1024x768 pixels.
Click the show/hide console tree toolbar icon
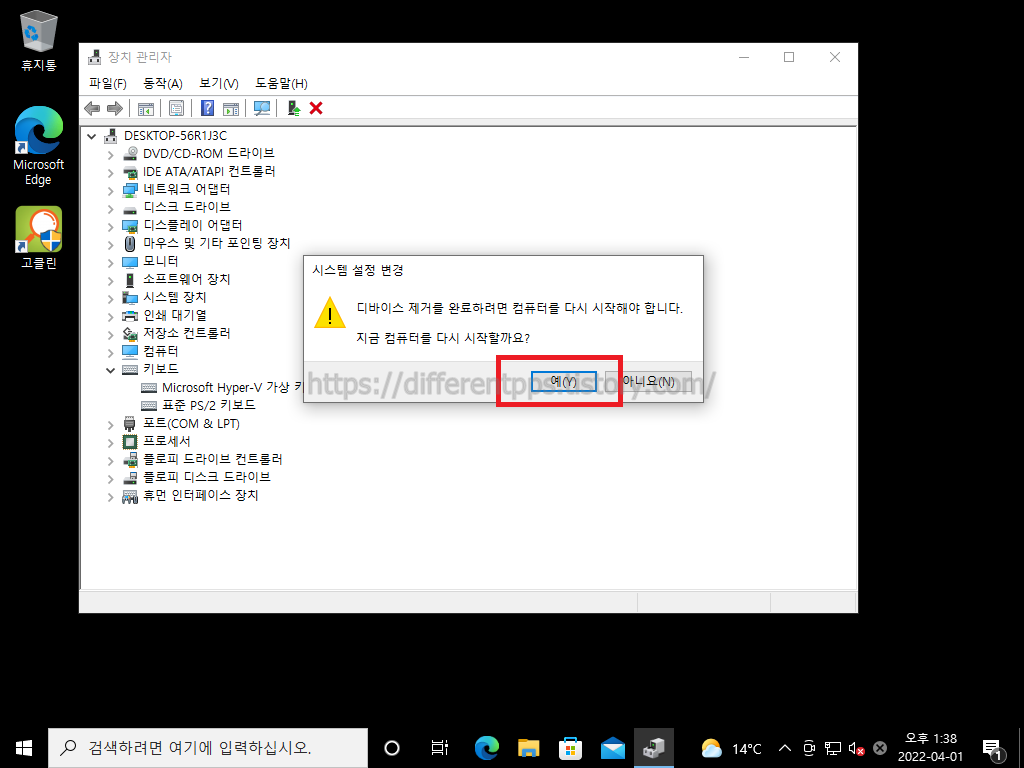click(x=146, y=108)
